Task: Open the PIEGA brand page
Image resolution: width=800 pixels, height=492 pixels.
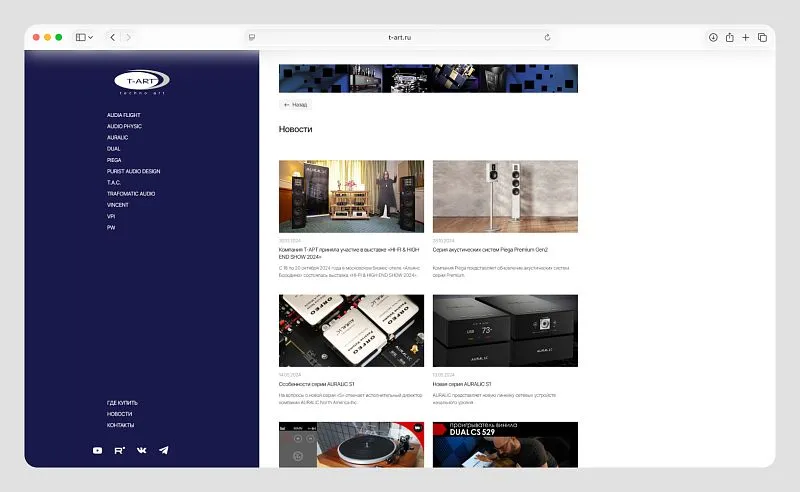Action: tap(114, 160)
